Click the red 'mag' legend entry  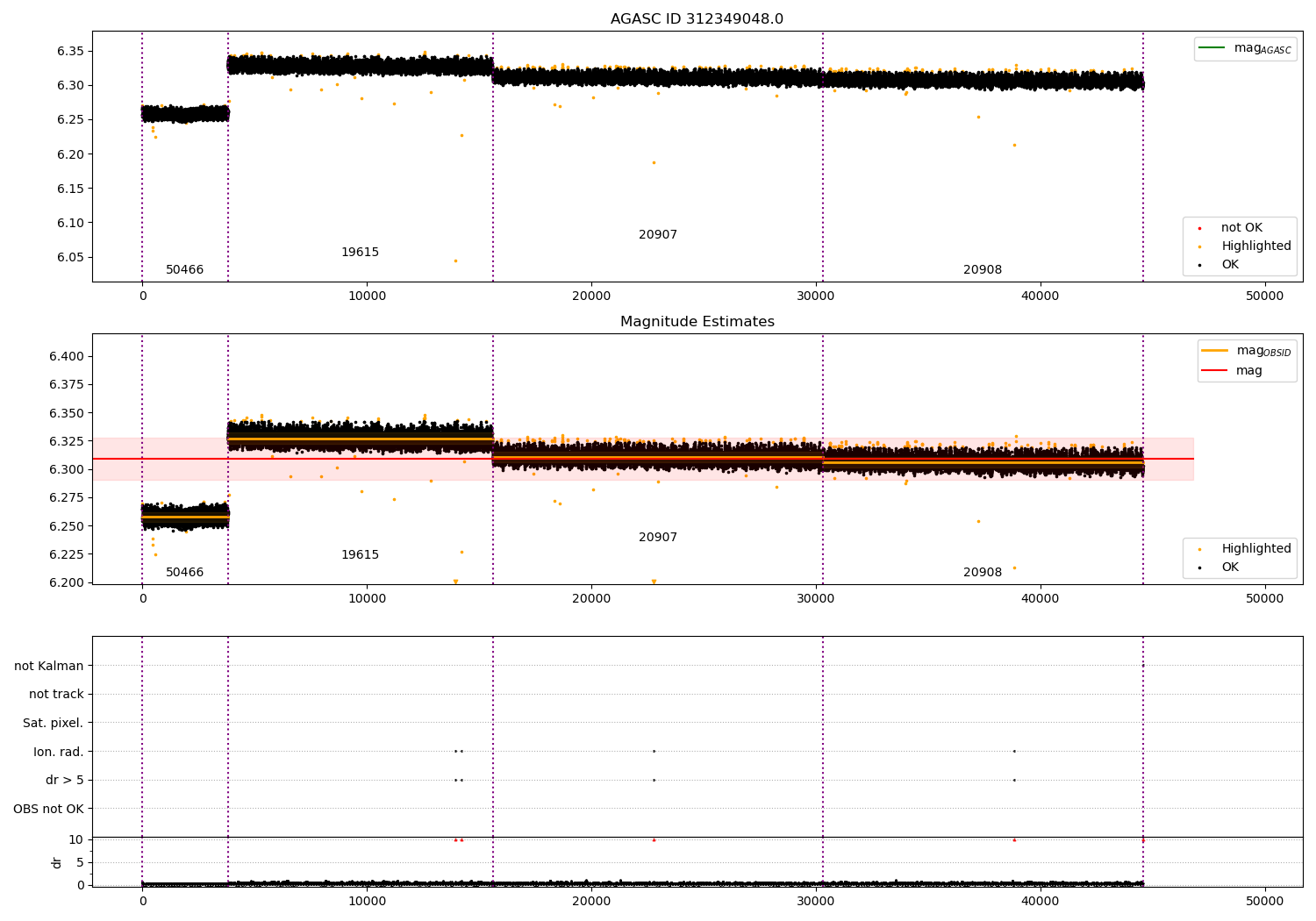tap(1232, 371)
